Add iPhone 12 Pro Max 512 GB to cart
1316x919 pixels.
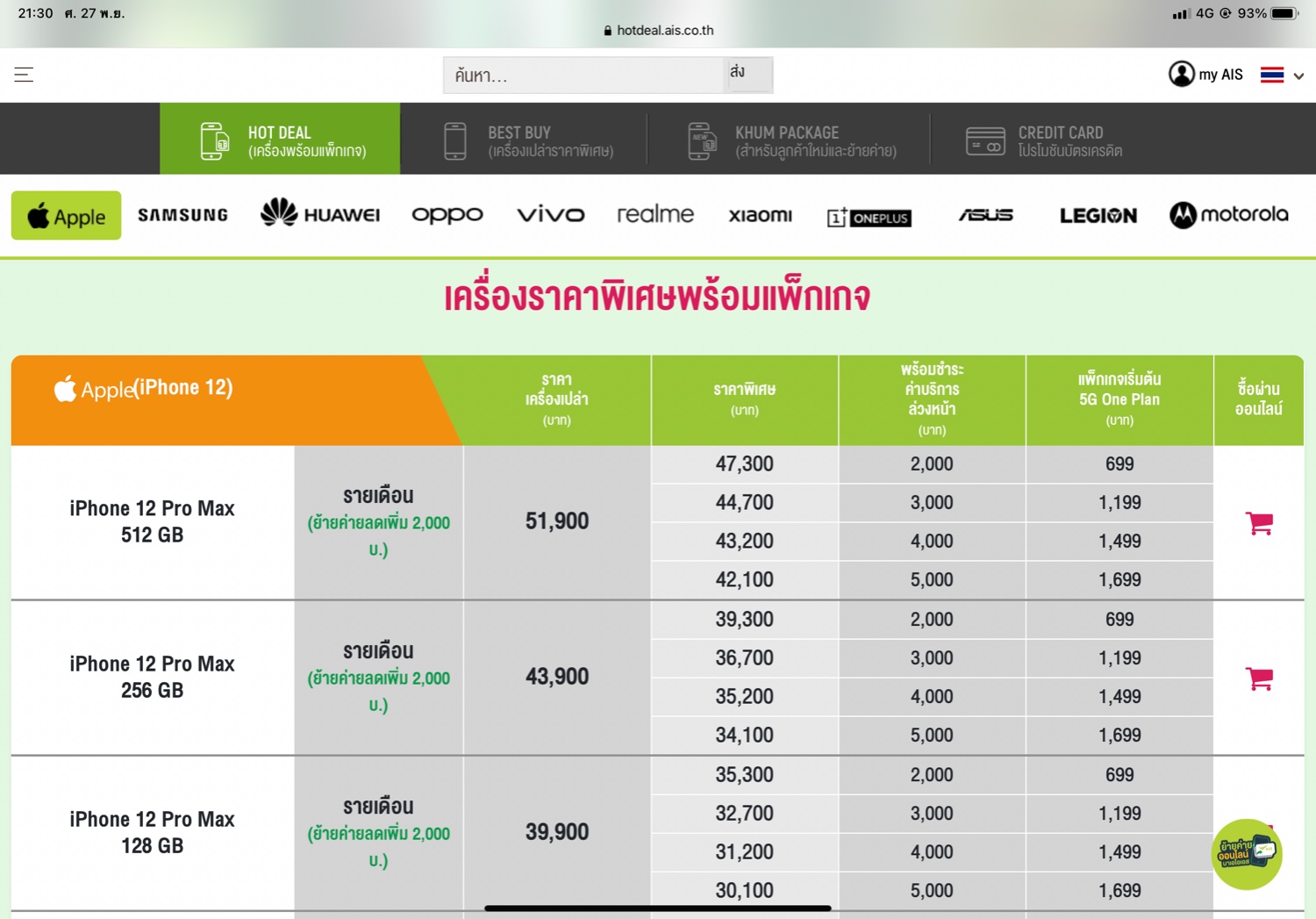[1259, 523]
